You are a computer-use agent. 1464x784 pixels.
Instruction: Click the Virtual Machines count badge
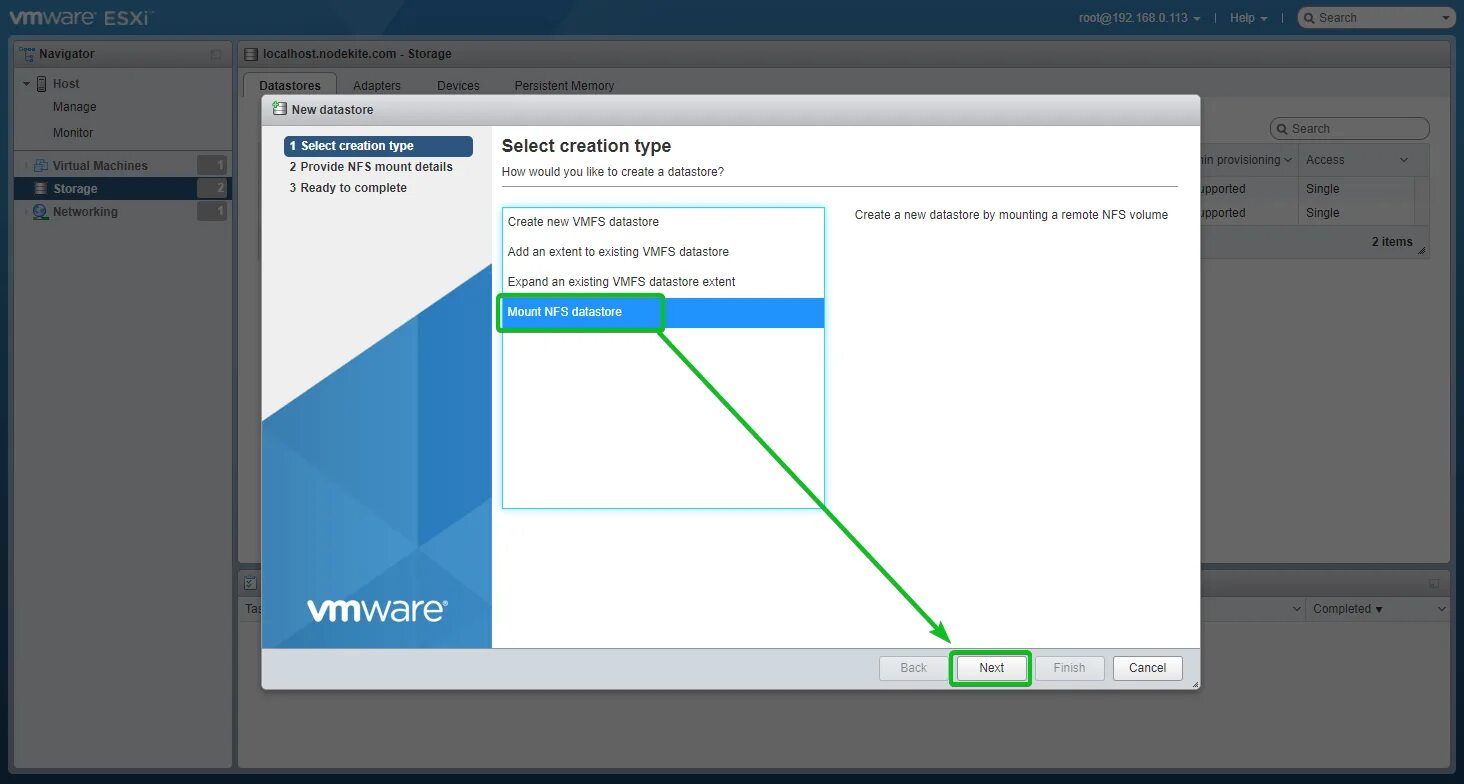click(212, 166)
